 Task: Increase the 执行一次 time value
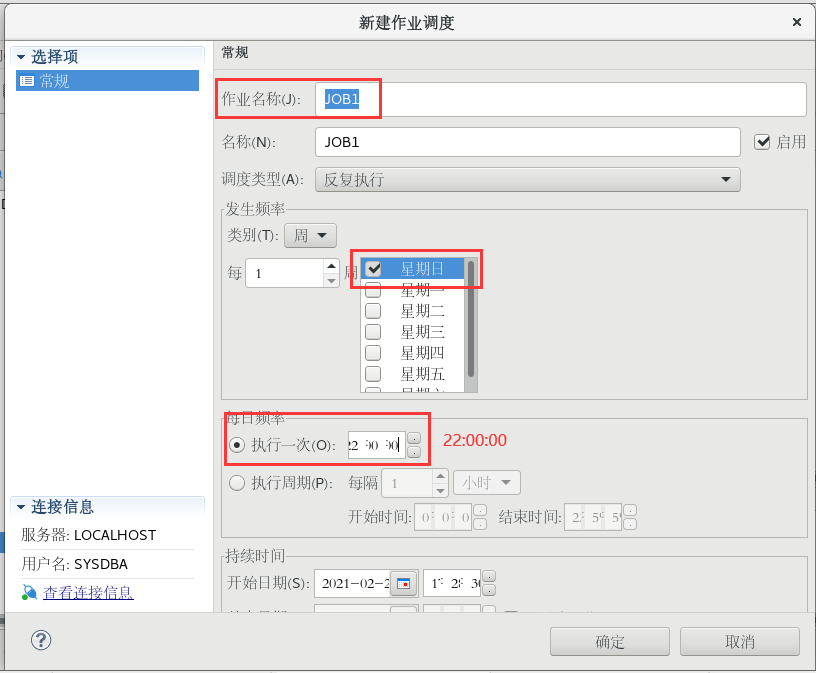(x=414, y=439)
